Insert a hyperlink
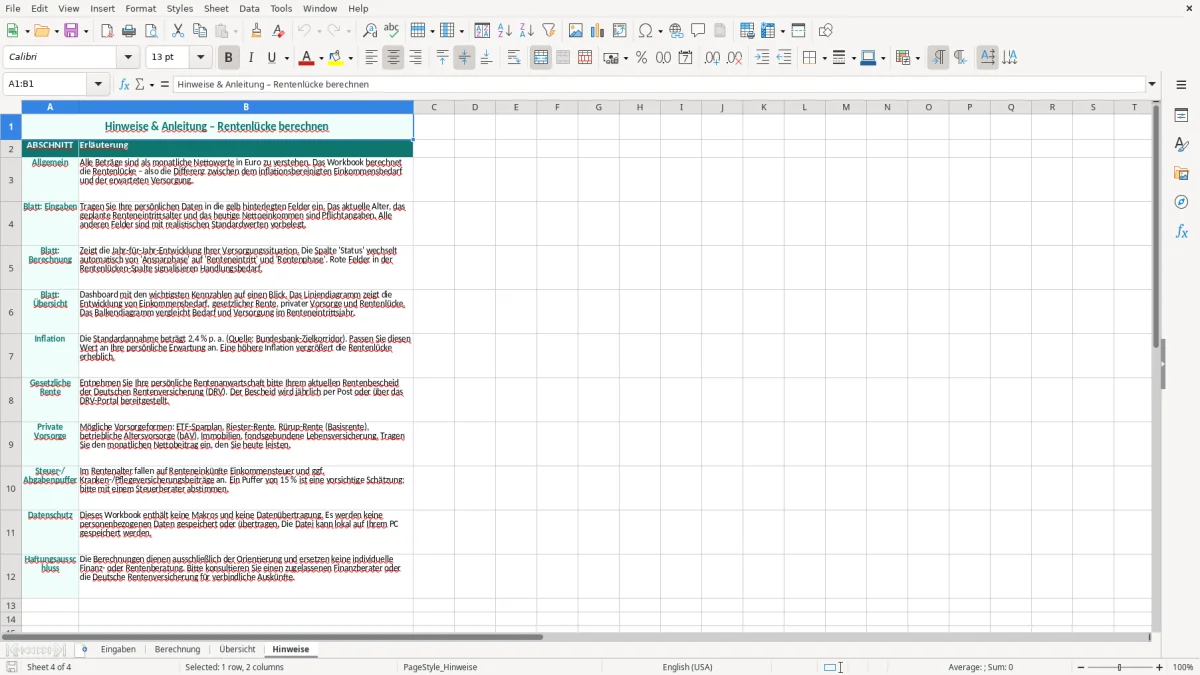Image resolution: width=1200 pixels, height=675 pixels. tap(676, 31)
